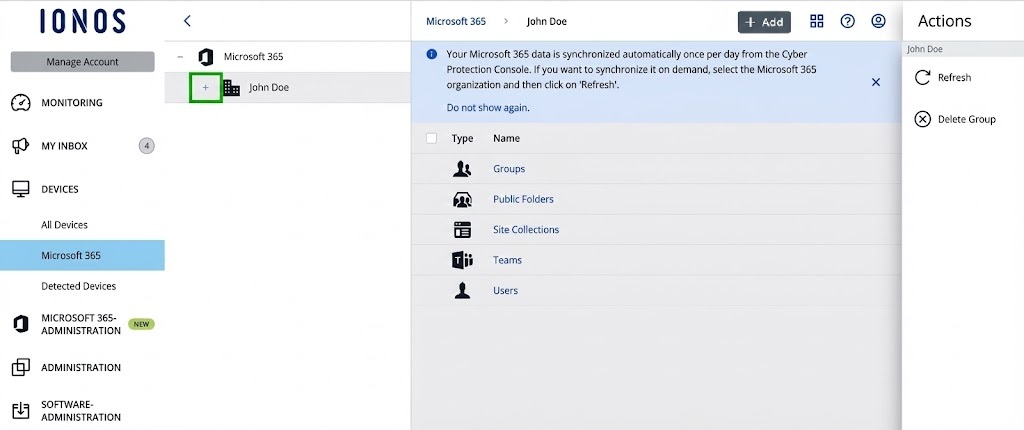Open the apps grid icon
The image size is (1024, 430).
pos(816,21)
